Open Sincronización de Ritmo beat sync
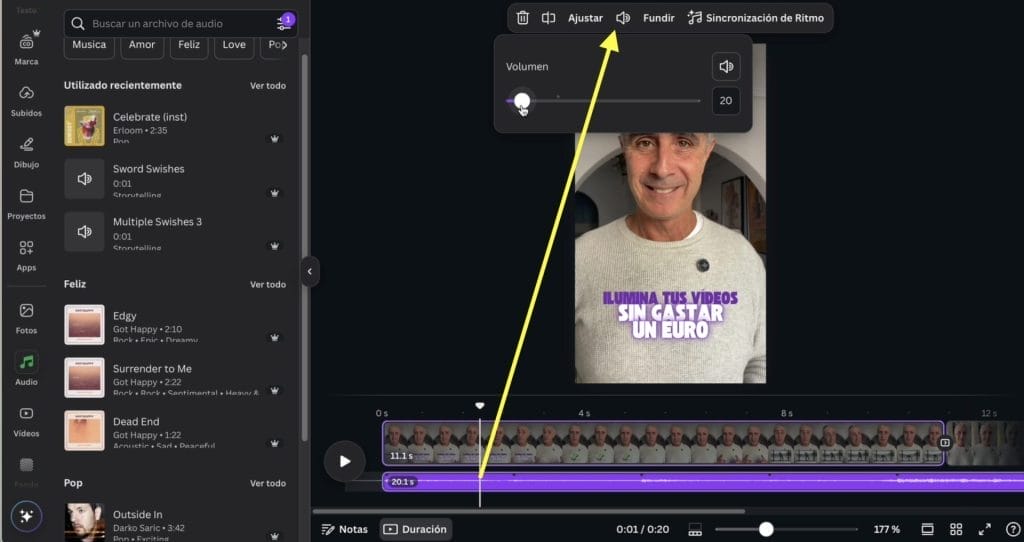The image size is (1024, 542). tap(757, 18)
